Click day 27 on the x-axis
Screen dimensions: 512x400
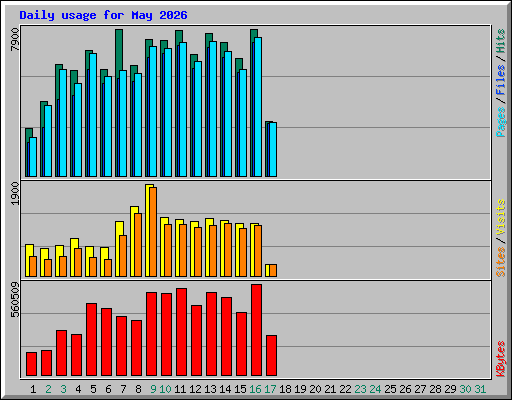coord(420,389)
